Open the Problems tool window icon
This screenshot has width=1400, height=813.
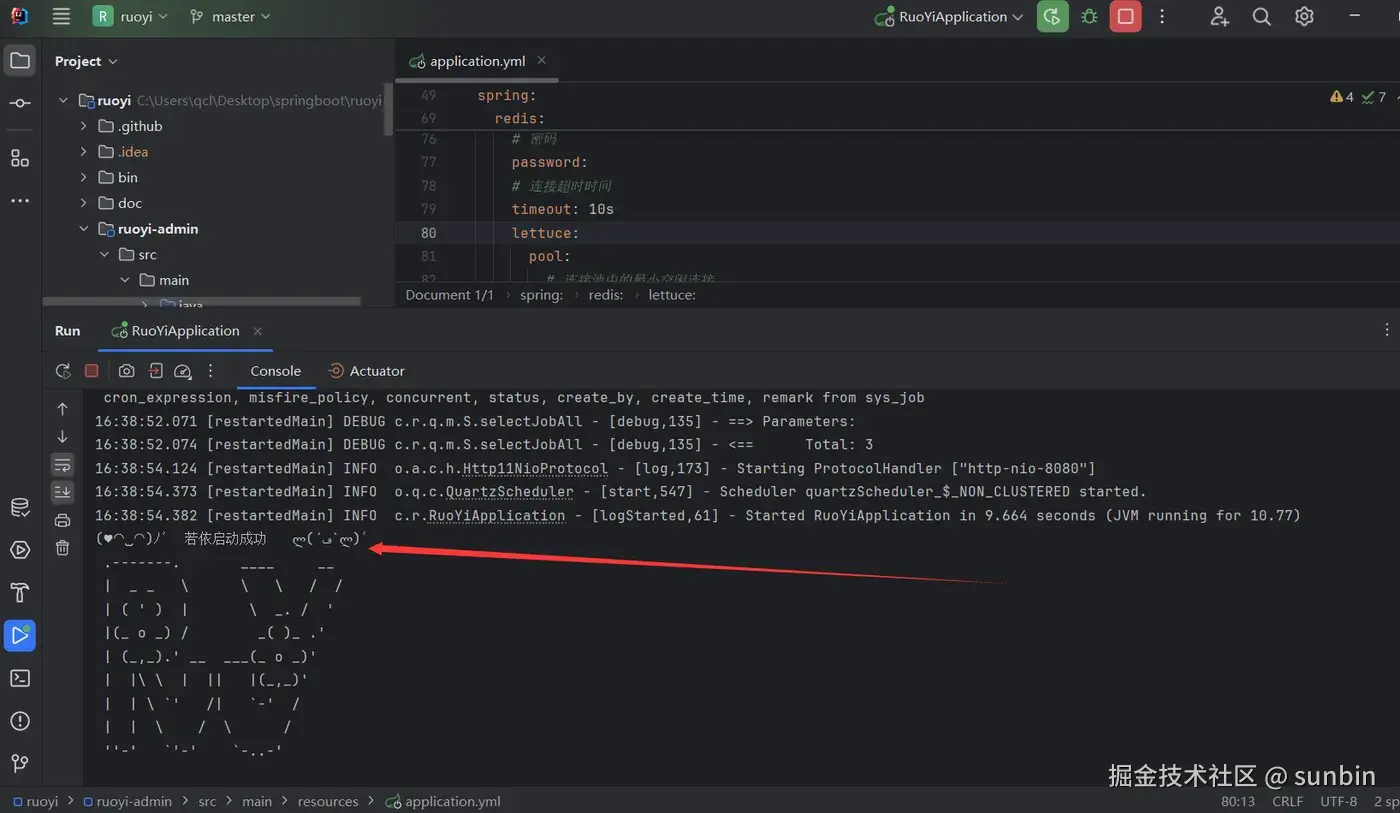[x=20, y=721]
